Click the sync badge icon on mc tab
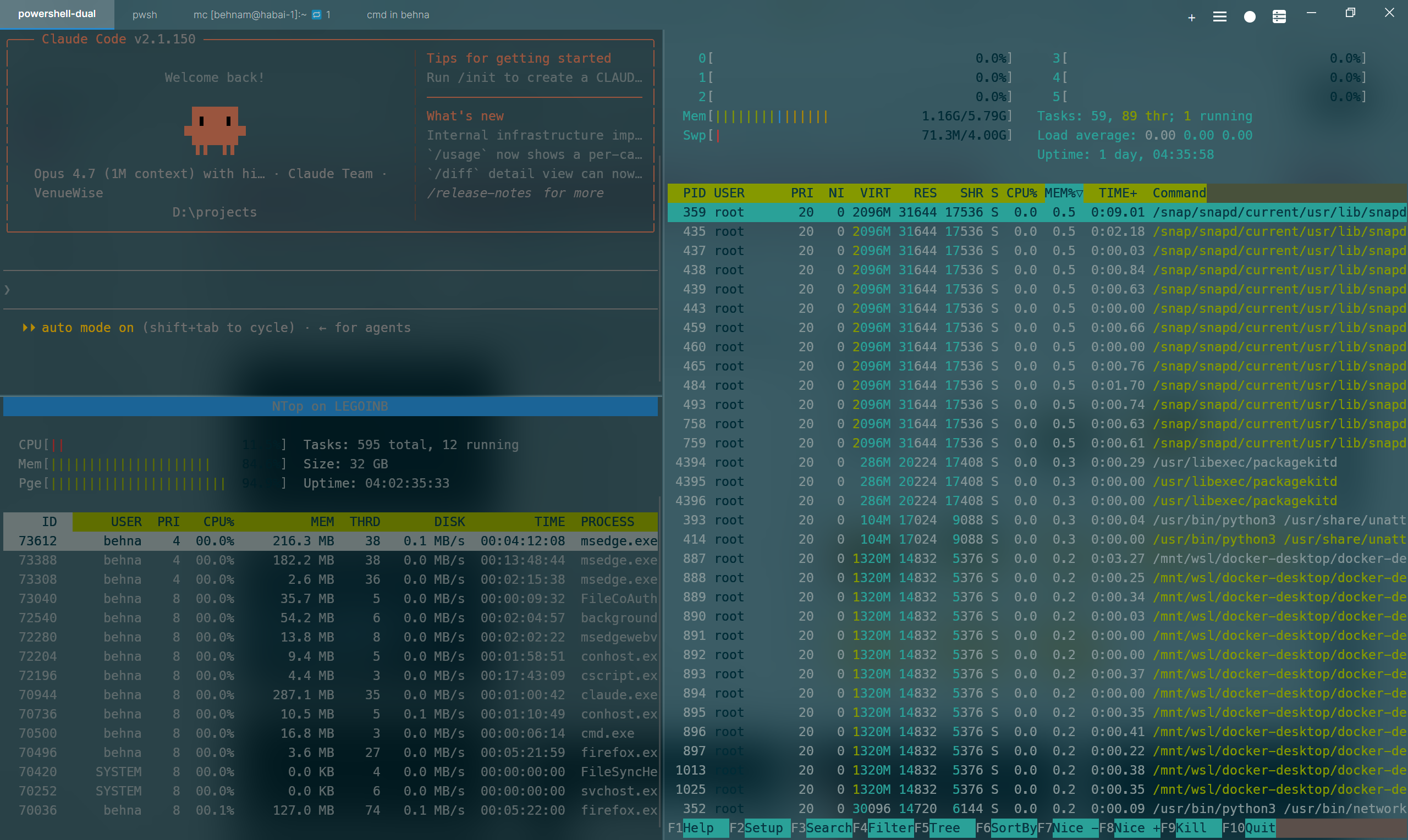The image size is (1408, 840). [x=316, y=15]
